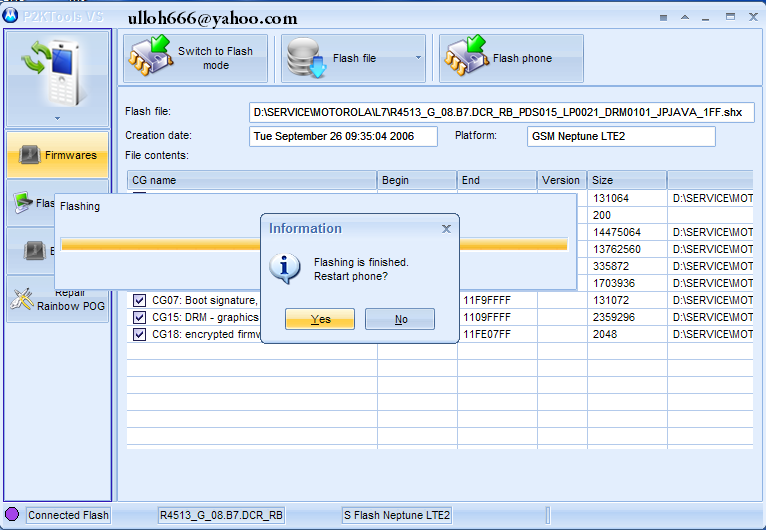Click the title bar menu square icon

coord(663,18)
